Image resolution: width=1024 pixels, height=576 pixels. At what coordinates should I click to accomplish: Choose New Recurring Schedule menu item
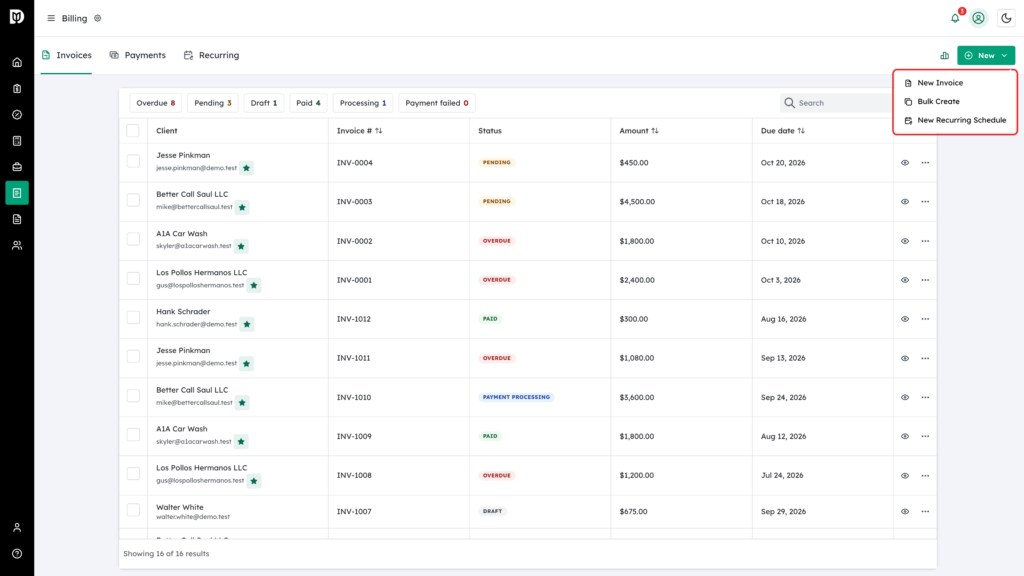coord(955,120)
